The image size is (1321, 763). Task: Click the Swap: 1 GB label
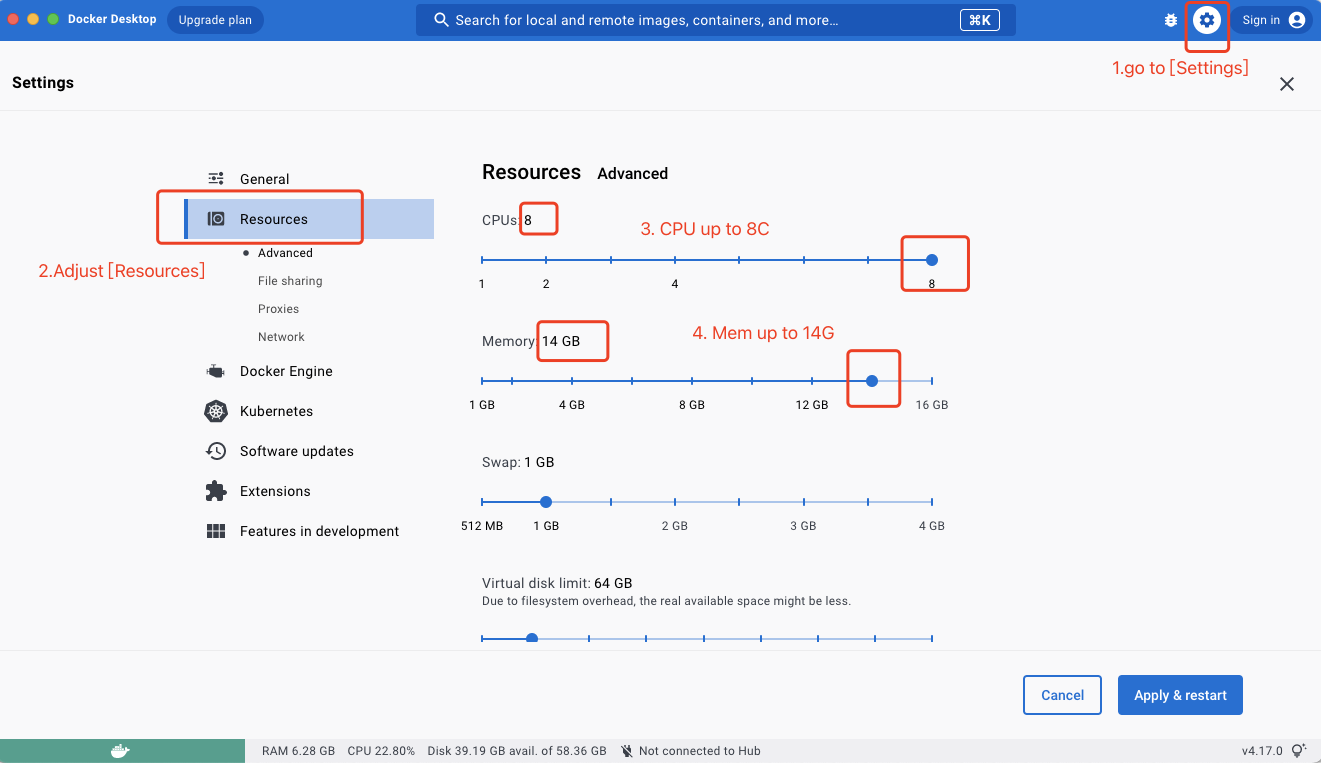pyautogui.click(x=518, y=462)
